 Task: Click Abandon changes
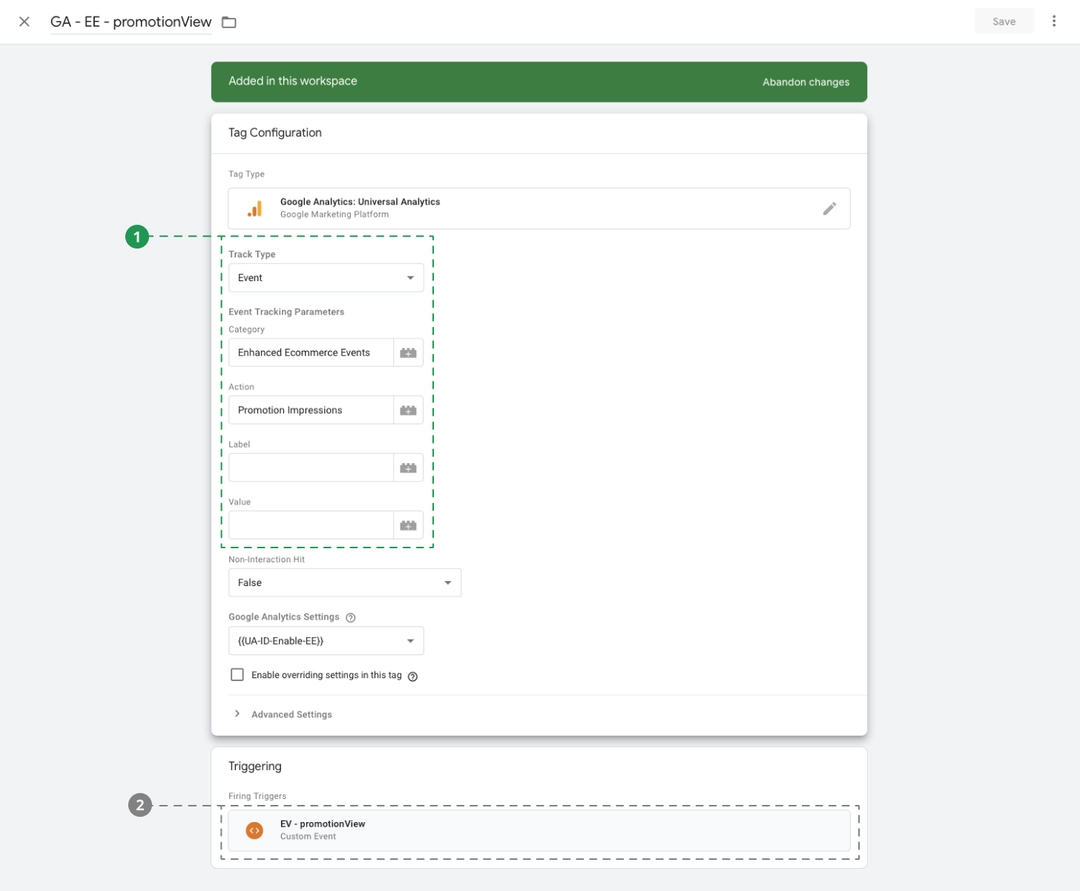tap(805, 82)
